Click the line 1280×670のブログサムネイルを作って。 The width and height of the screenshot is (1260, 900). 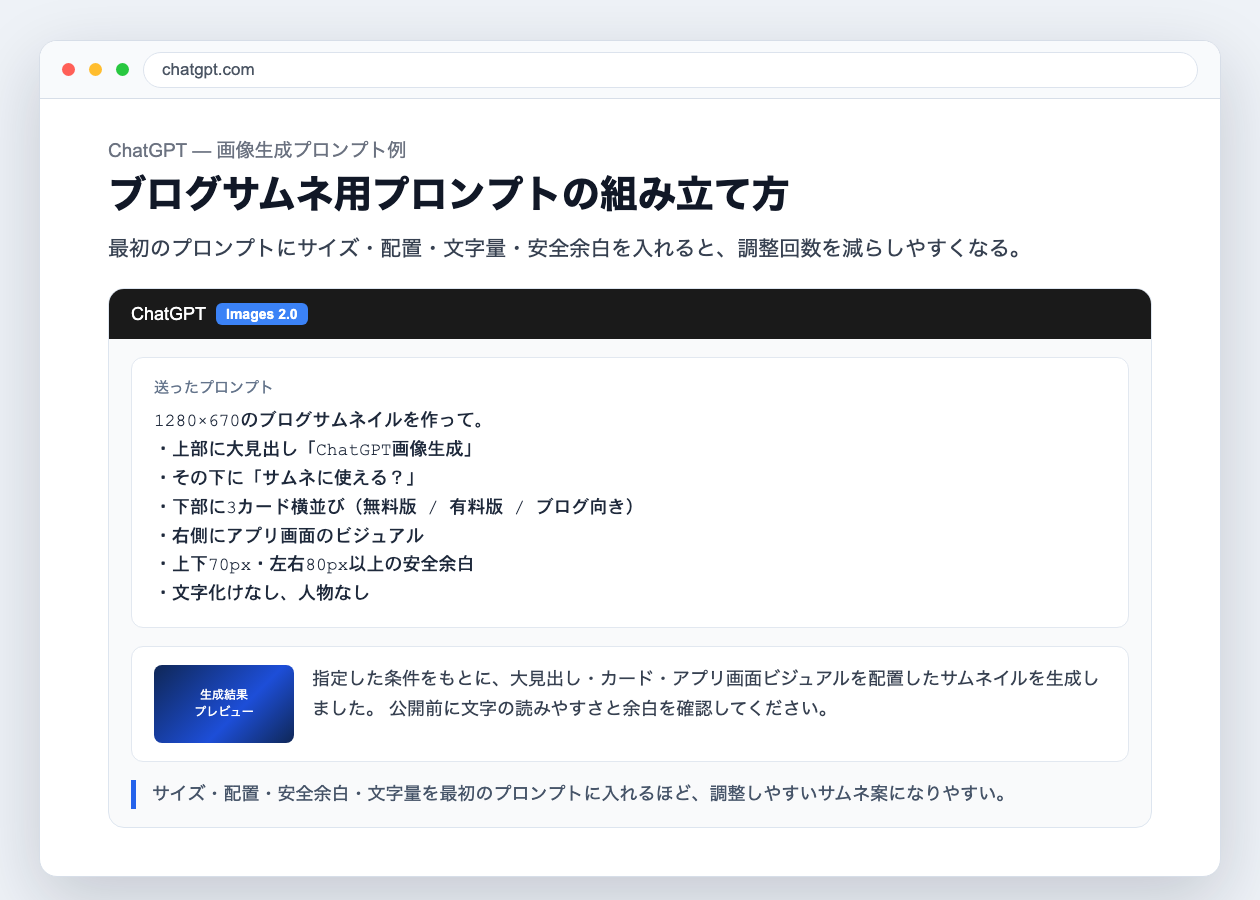click(320, 419)
